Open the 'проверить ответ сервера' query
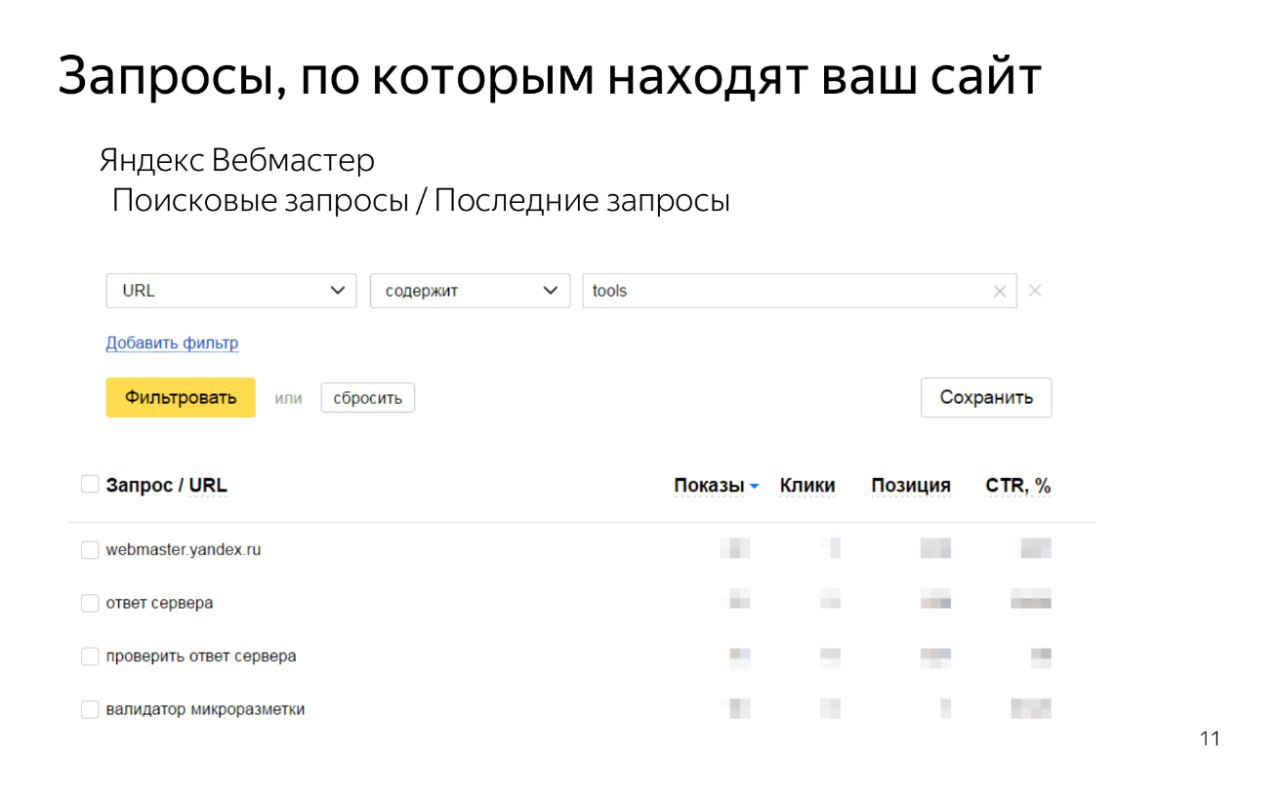Image resolution: width=1280 pixels, height=796 pixels. (x=201, y=656)
